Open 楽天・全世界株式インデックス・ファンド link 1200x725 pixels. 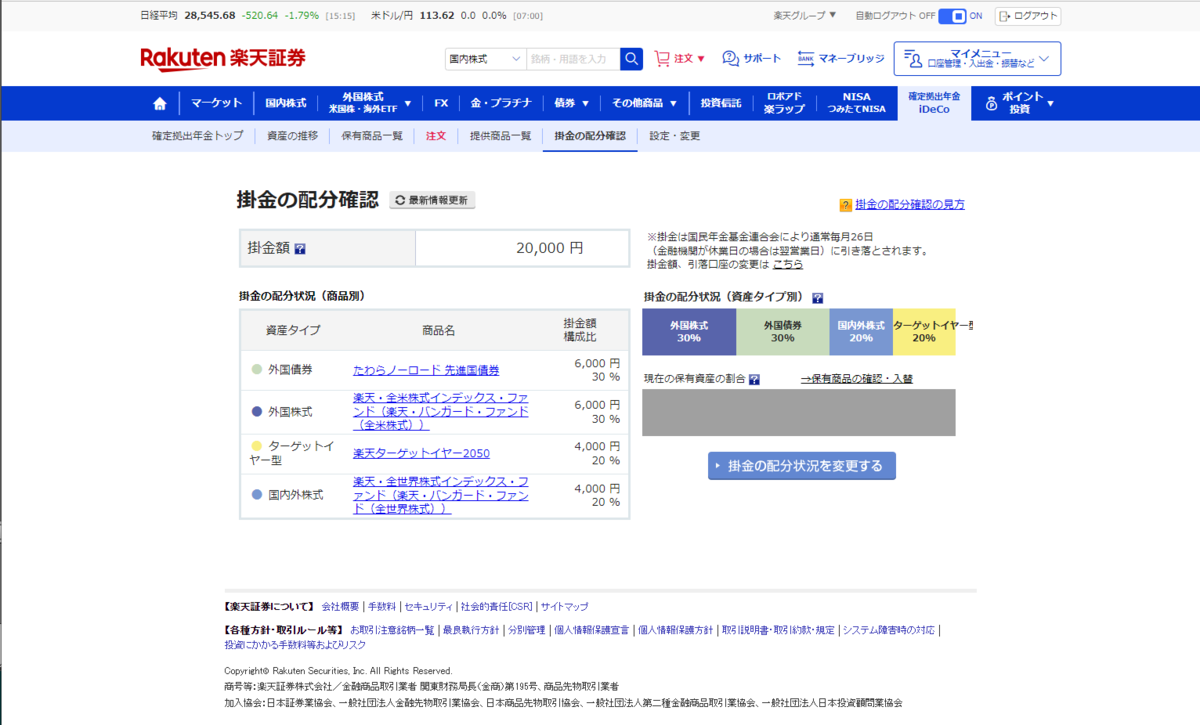441,495
